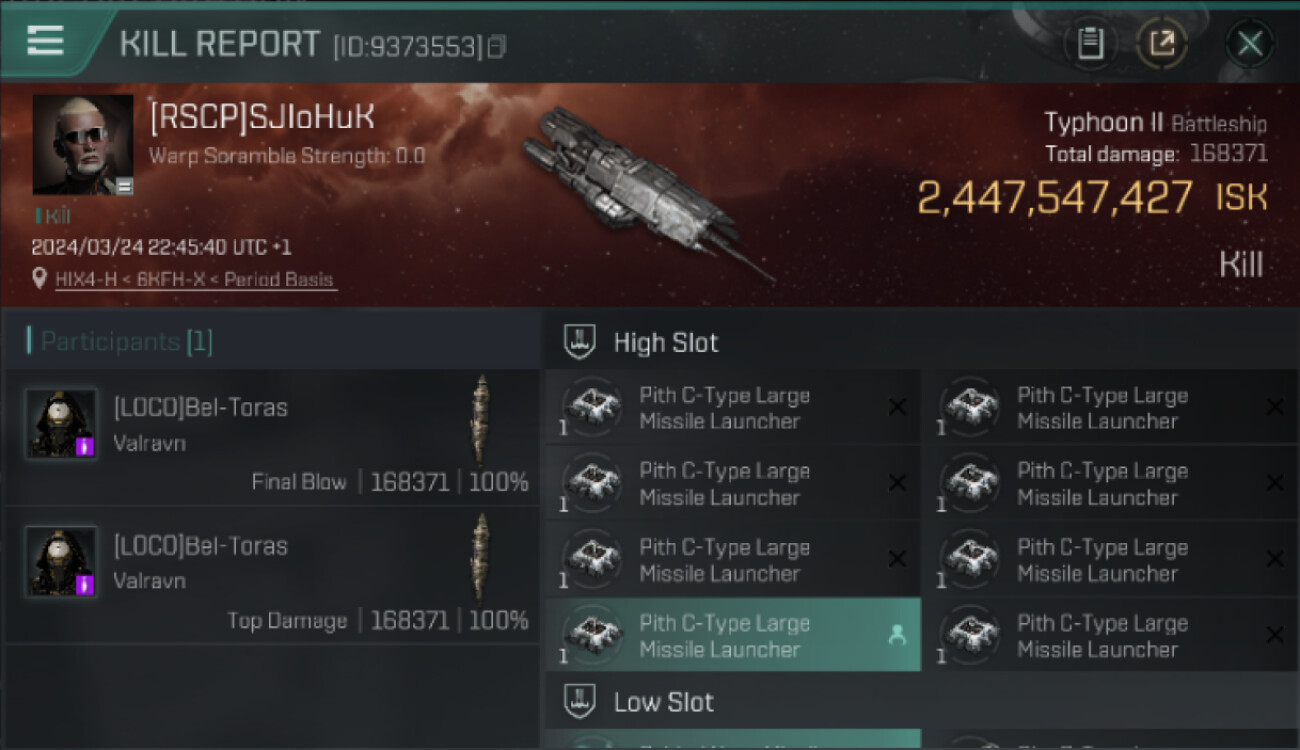This screenshot has width=1300, height=750.
Task: Click X on first left-column launcher
Action: pyautogui.click(x=897, y=407)
